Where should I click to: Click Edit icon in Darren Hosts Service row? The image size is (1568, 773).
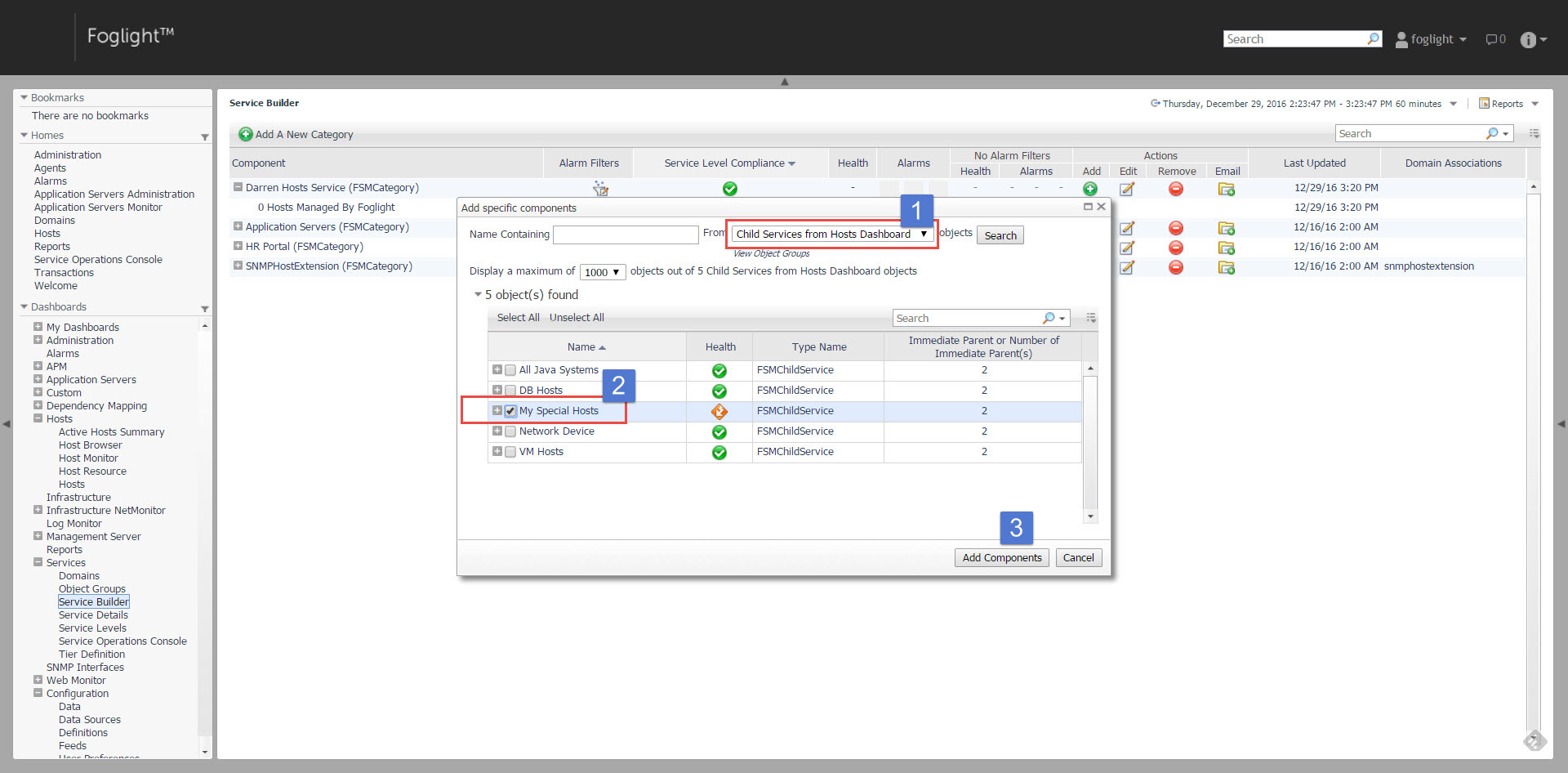tap(1127, 189)
